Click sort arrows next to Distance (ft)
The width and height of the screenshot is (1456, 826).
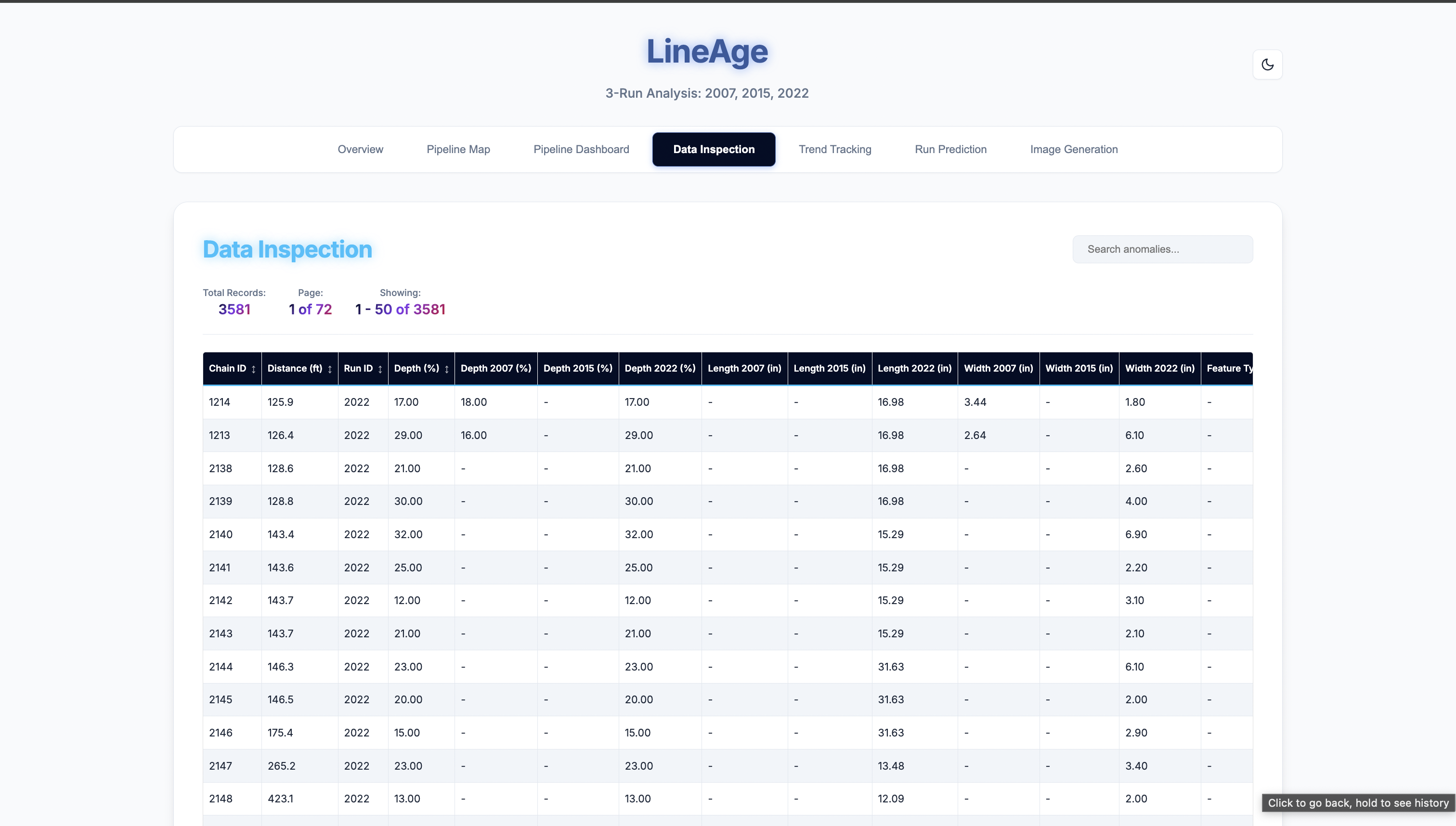point(330,369)
